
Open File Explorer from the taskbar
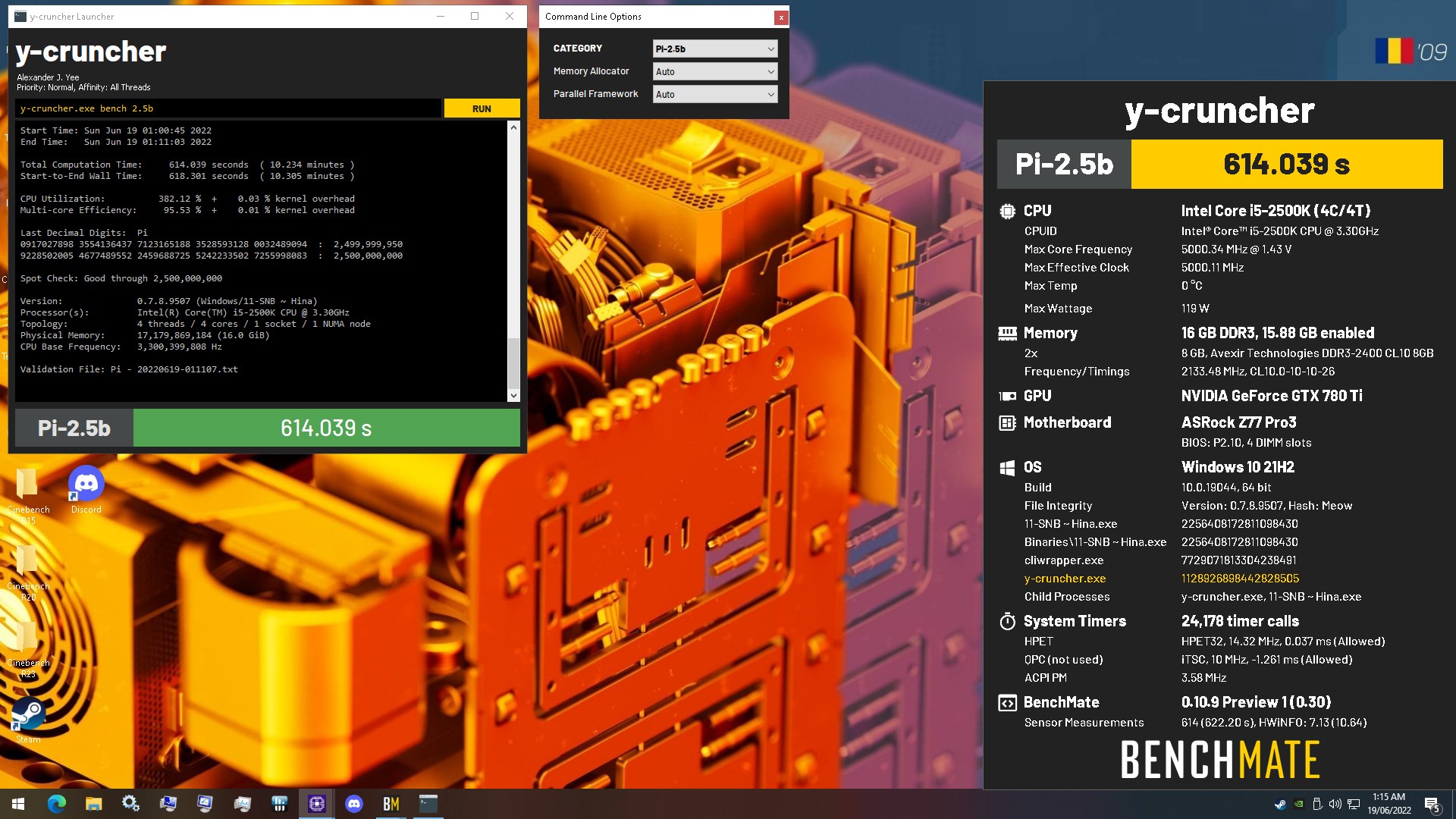coord(93,804)
